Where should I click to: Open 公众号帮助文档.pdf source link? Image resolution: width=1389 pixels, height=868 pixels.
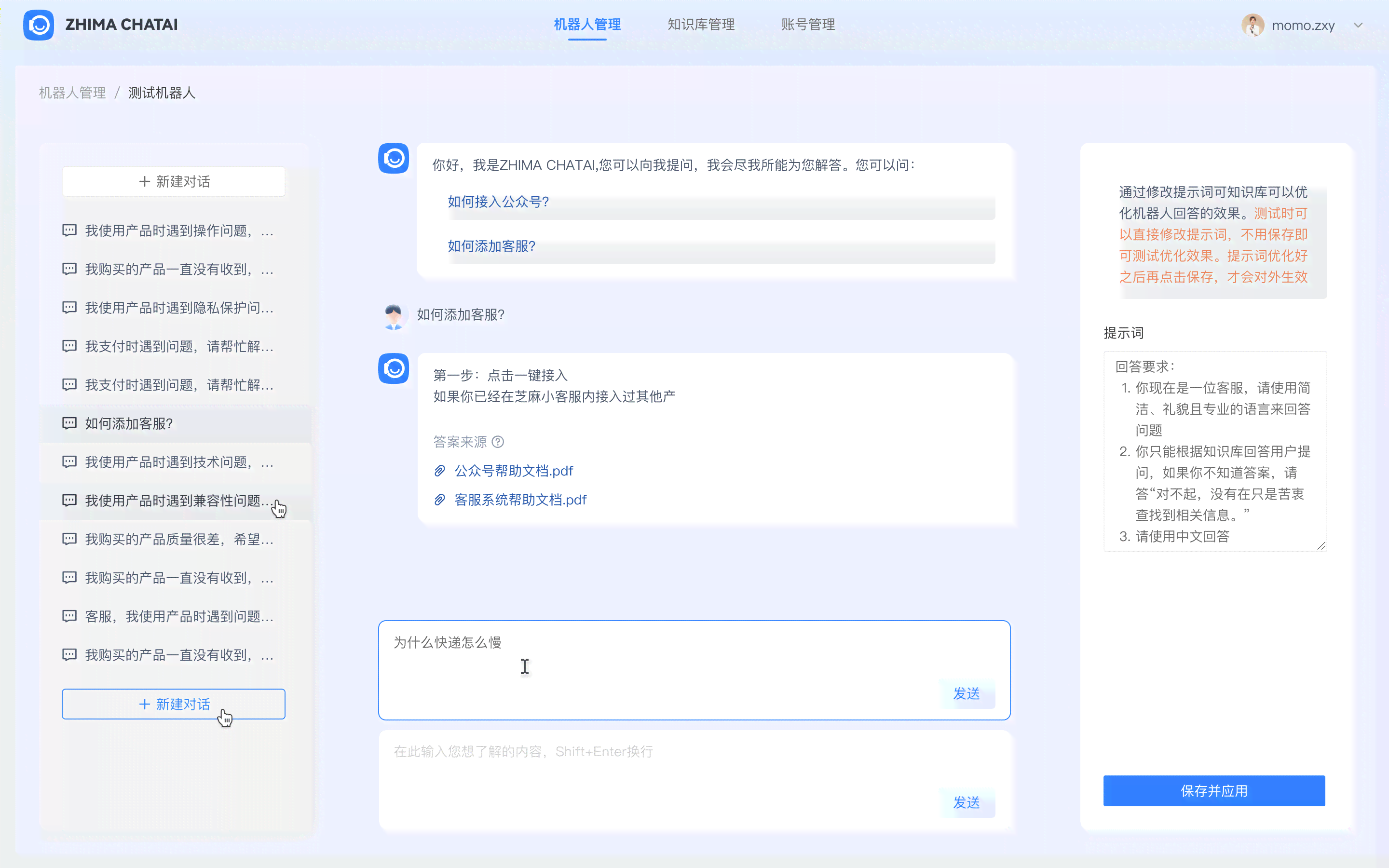[514, 471]
